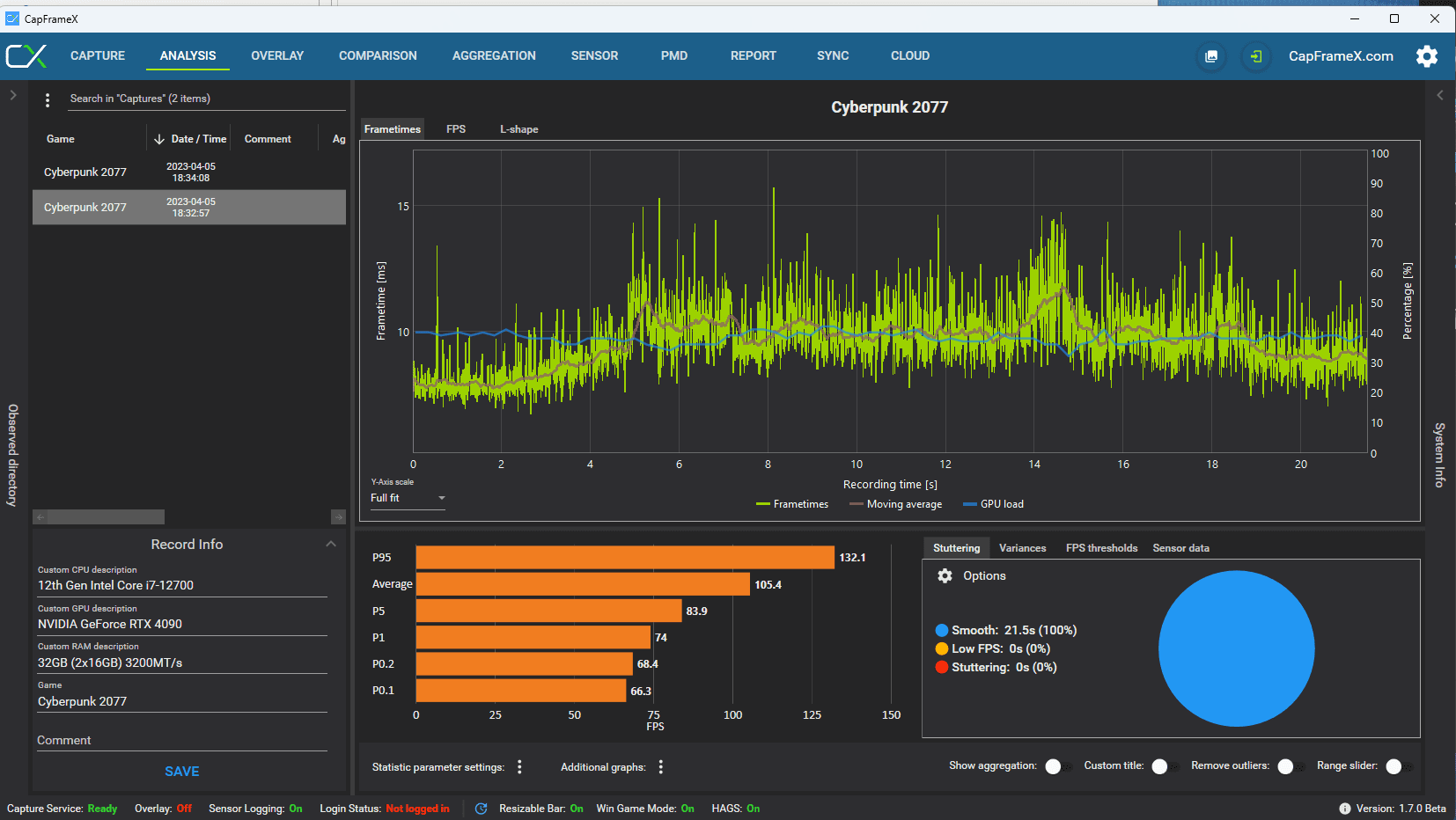Switch graph to FPS tab
This screenshot has height=820, width=1456.
click(456, 129)
